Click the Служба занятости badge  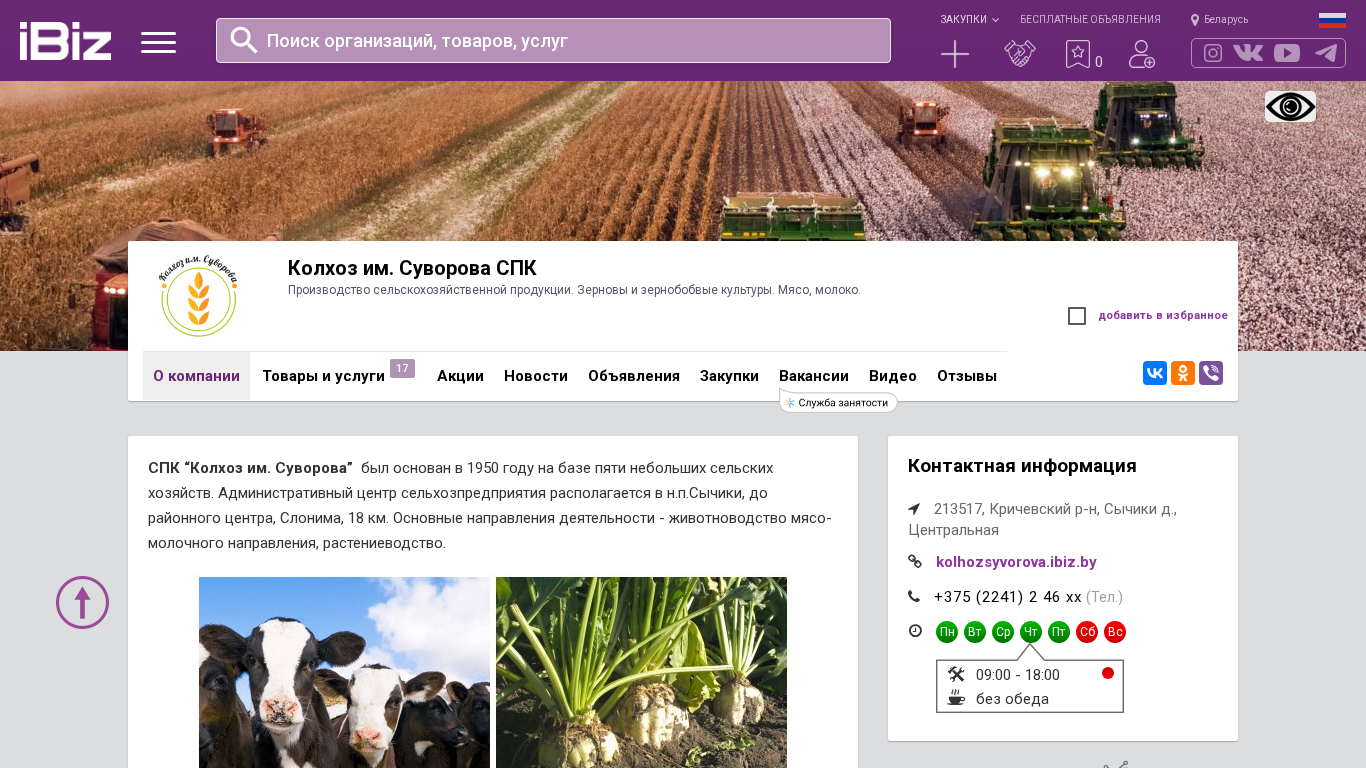pyautogui.click(x=839, y=402)
